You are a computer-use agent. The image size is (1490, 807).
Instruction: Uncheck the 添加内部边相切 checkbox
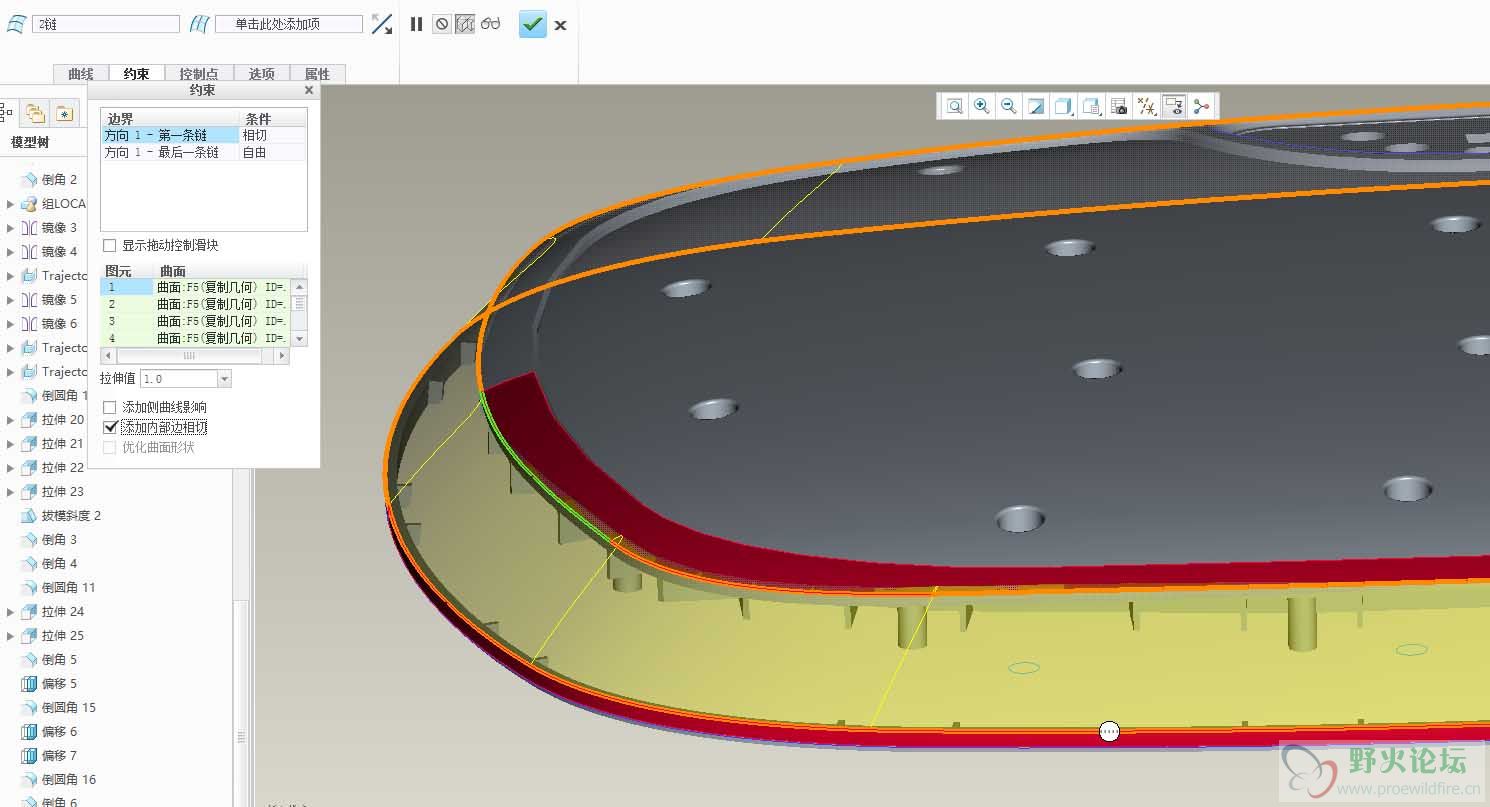click(110, 427)
